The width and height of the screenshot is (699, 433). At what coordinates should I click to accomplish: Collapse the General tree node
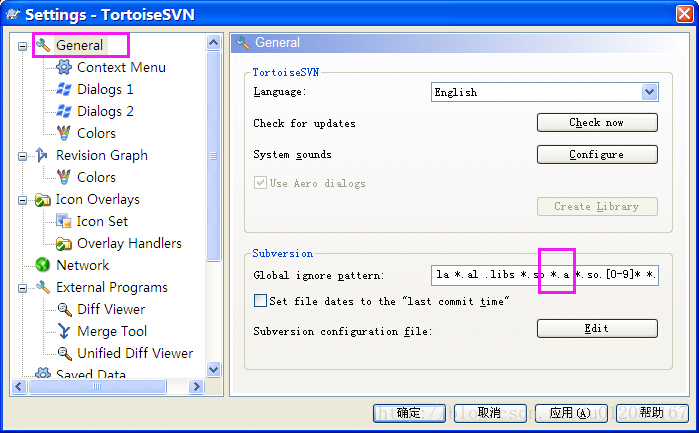click(22, 46)
